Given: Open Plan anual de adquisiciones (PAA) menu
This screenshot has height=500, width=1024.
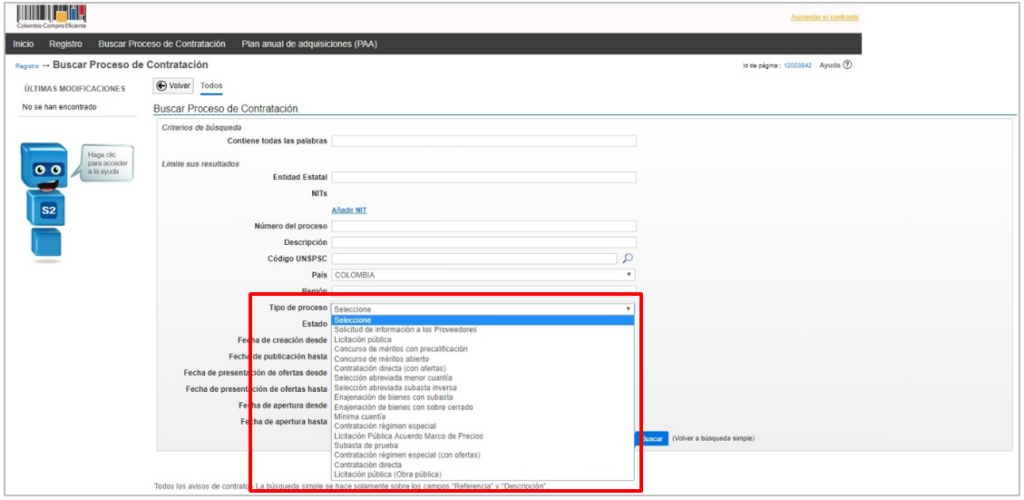Looking at the screenshot, I should (x=309, y=44).
